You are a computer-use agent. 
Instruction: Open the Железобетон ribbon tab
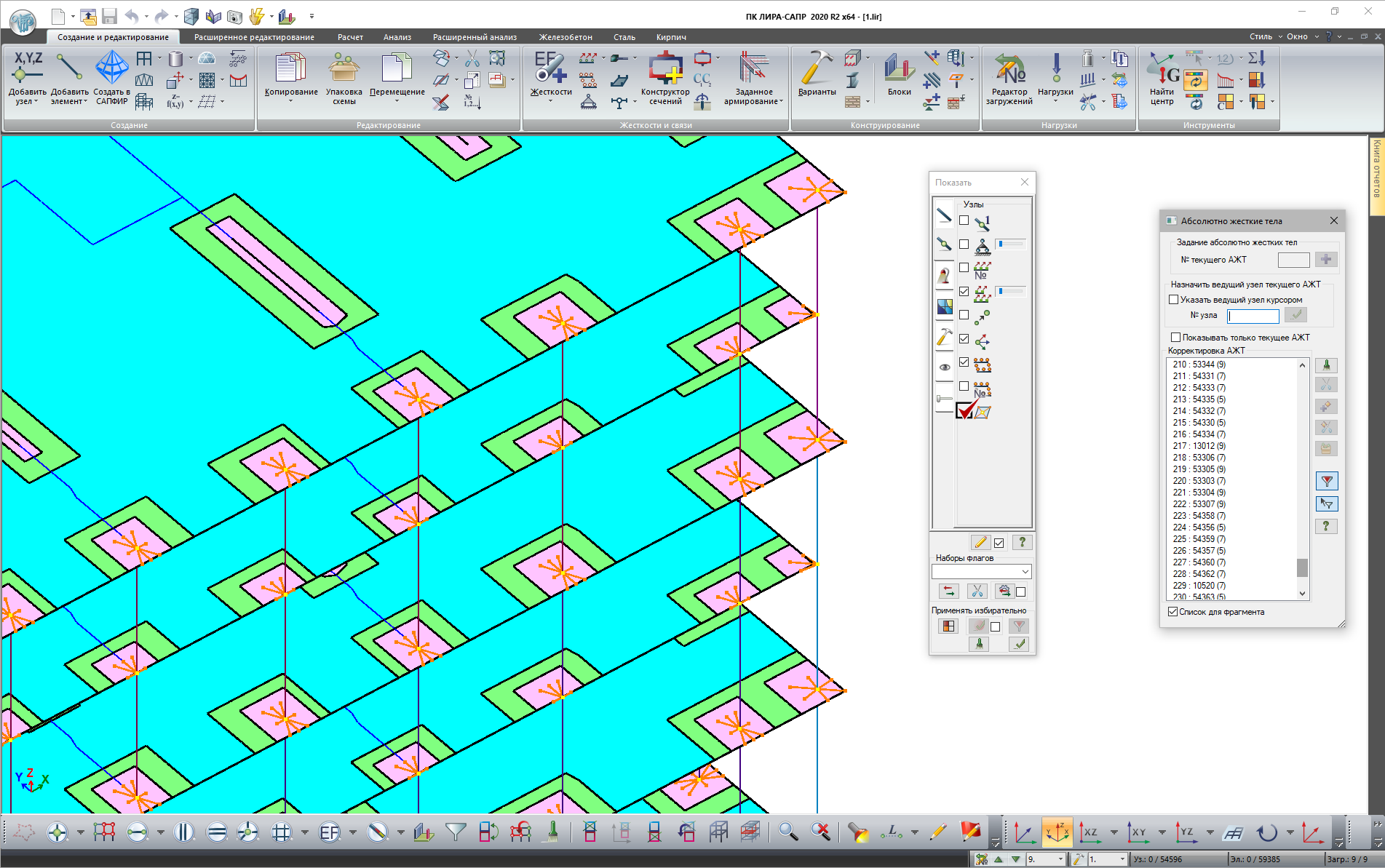pyautogui.click(x=565, y=37)
